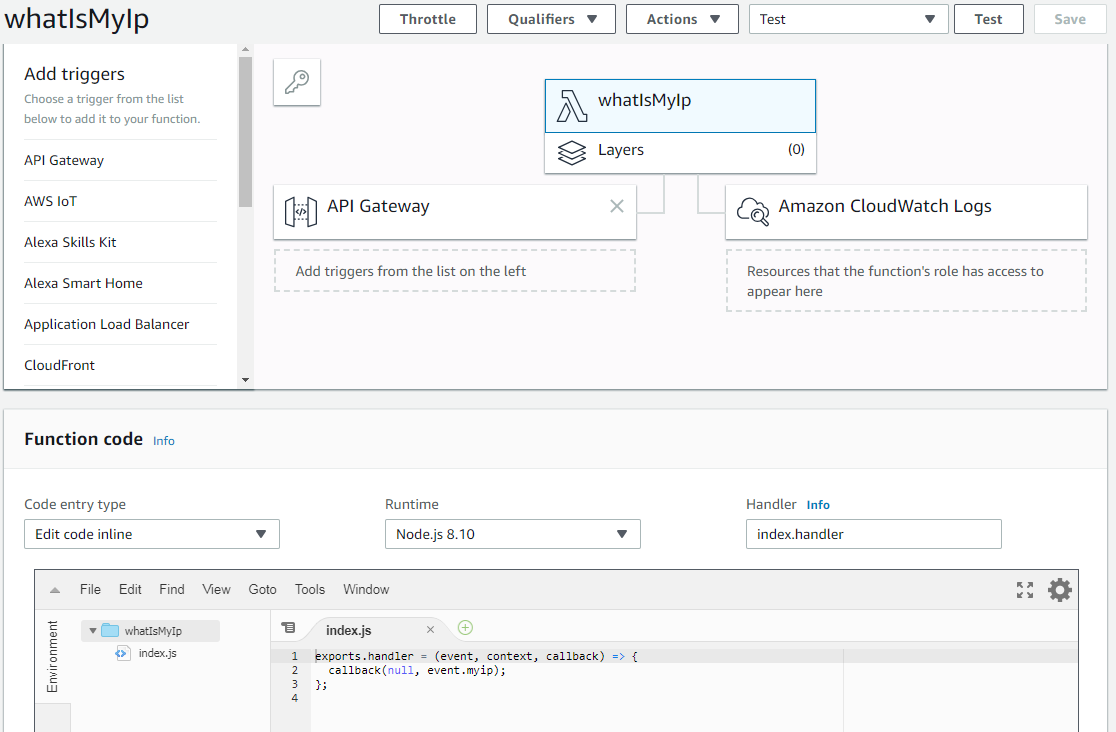Switch to the index.js tab
The height and width of the screenshot is (732, 1116).
(348, 630)
